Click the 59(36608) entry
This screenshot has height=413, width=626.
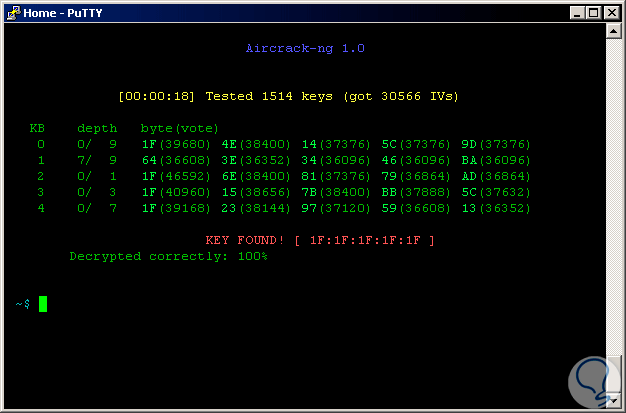(416, 208)
